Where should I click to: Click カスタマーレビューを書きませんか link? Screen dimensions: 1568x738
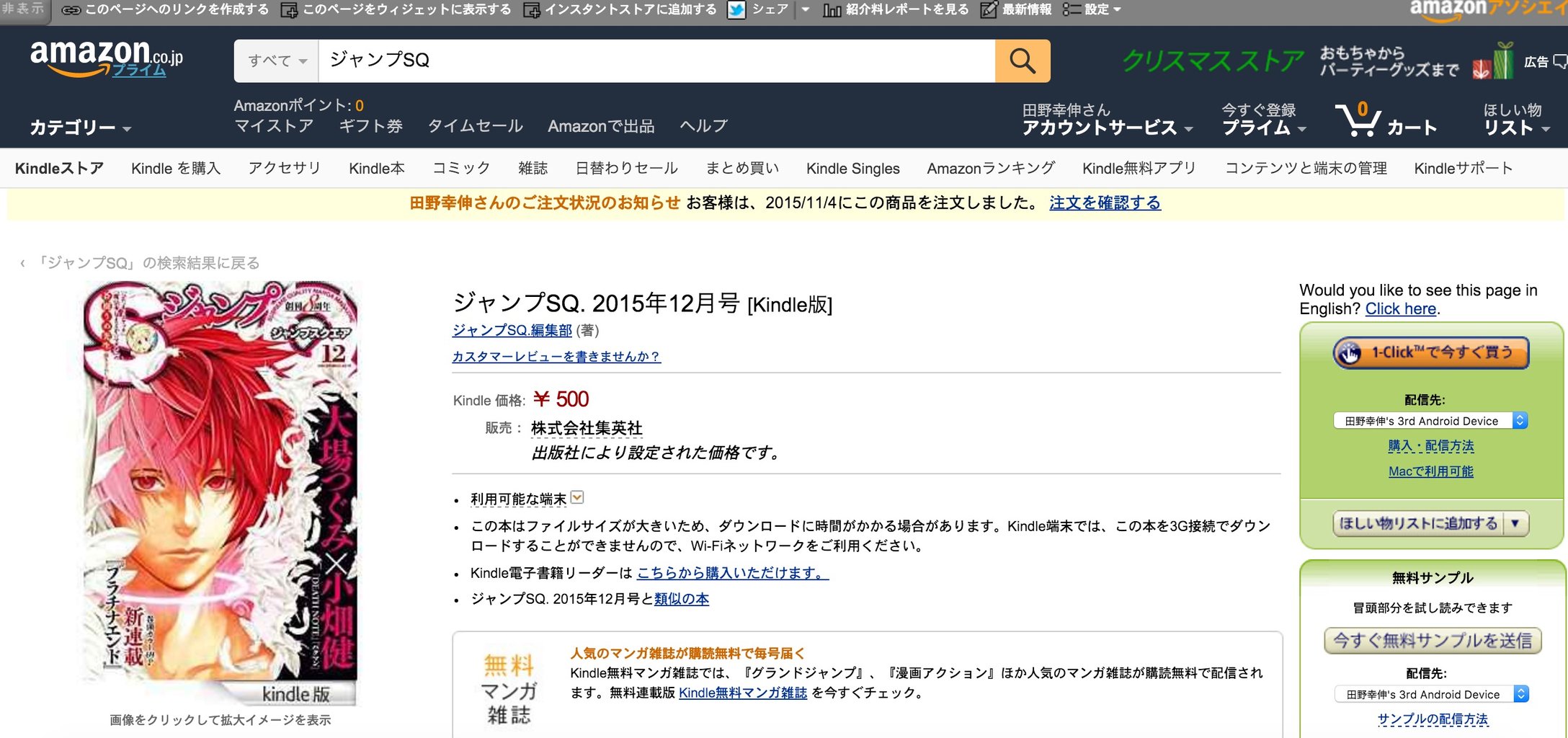(x=556, y=357)
